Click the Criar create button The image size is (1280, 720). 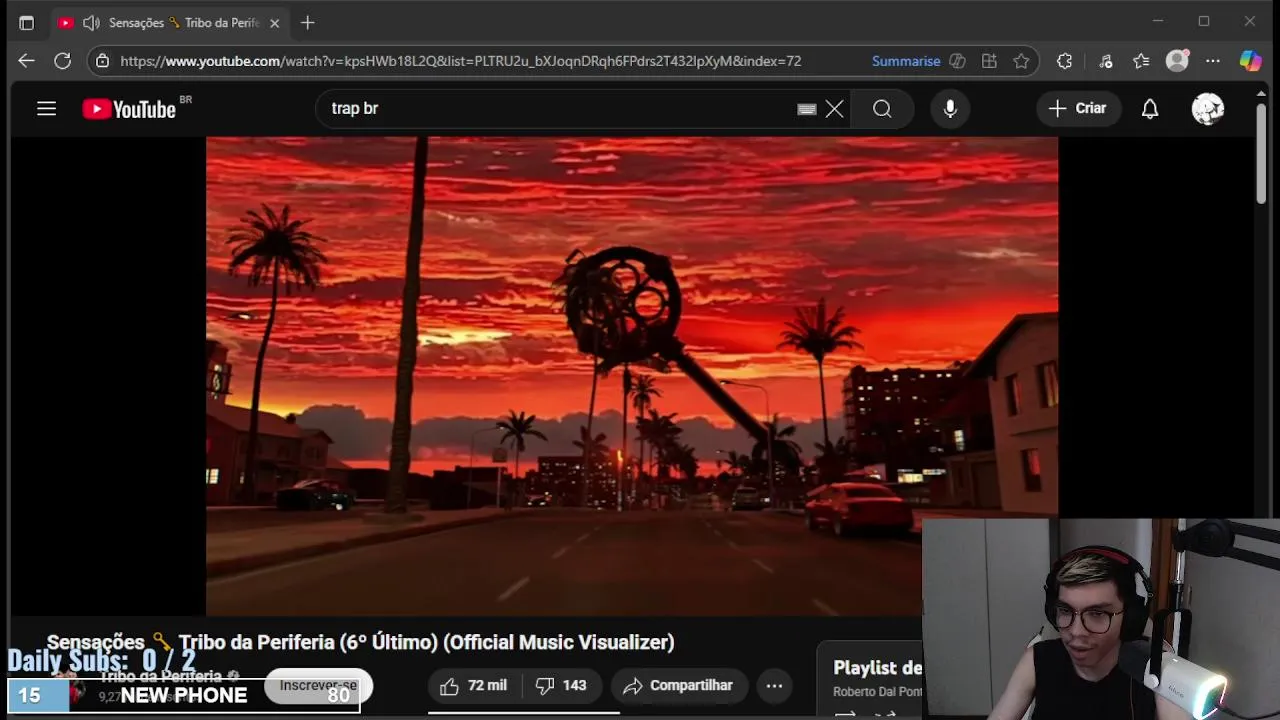tap(1078, 109)
